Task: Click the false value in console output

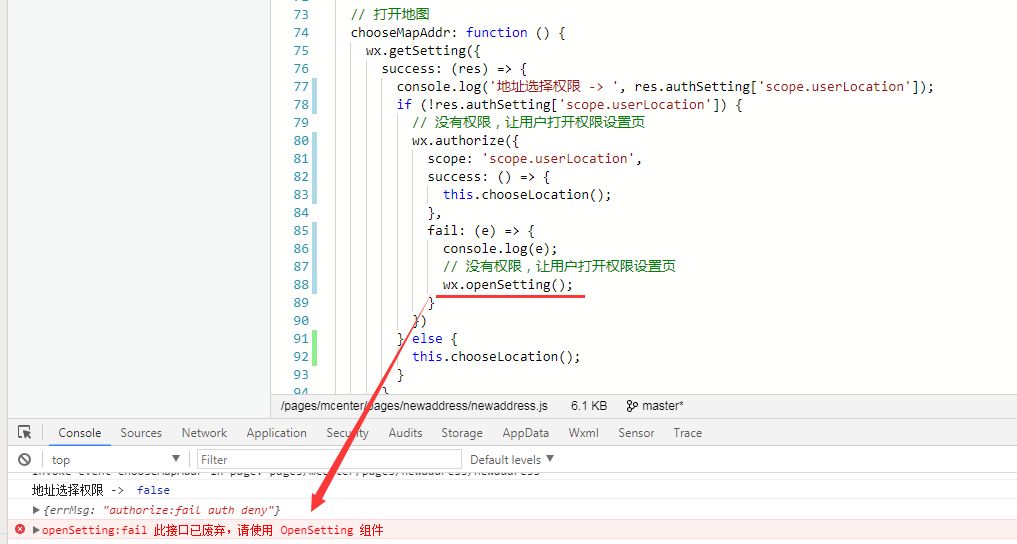Action: coord(153,490)
